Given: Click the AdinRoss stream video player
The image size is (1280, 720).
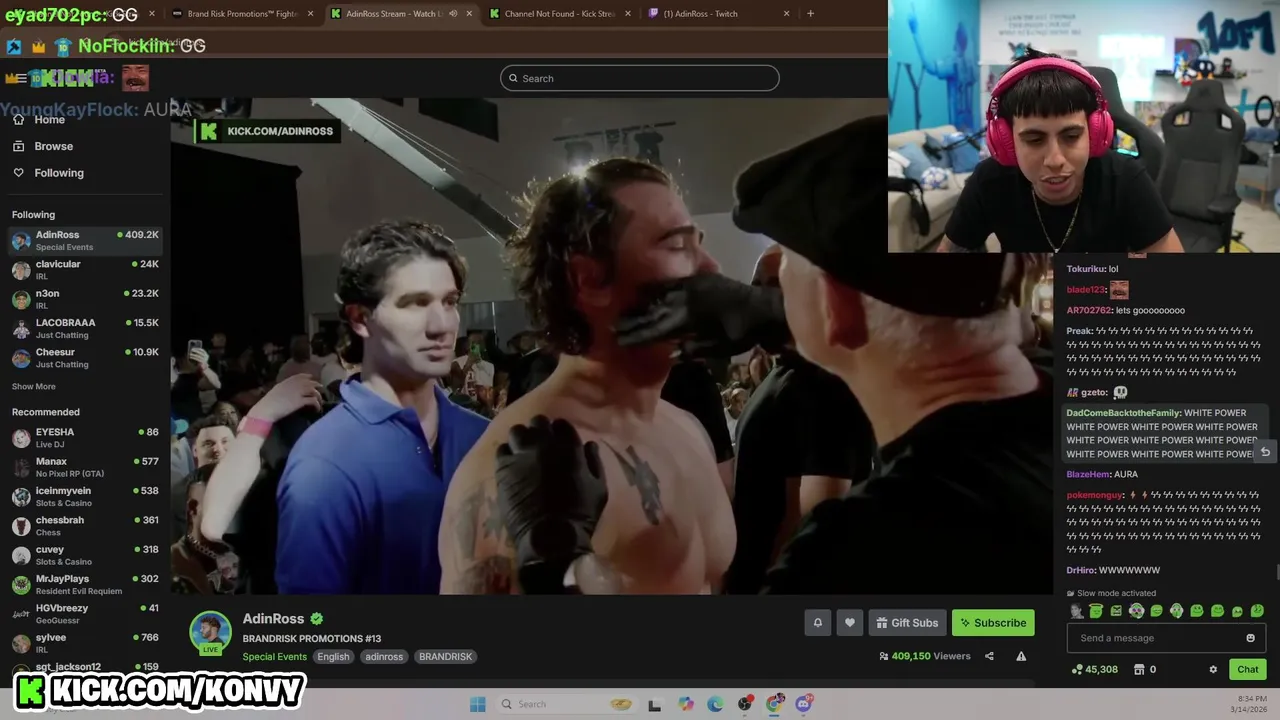Looking at the screenshot, I should 611,346.
